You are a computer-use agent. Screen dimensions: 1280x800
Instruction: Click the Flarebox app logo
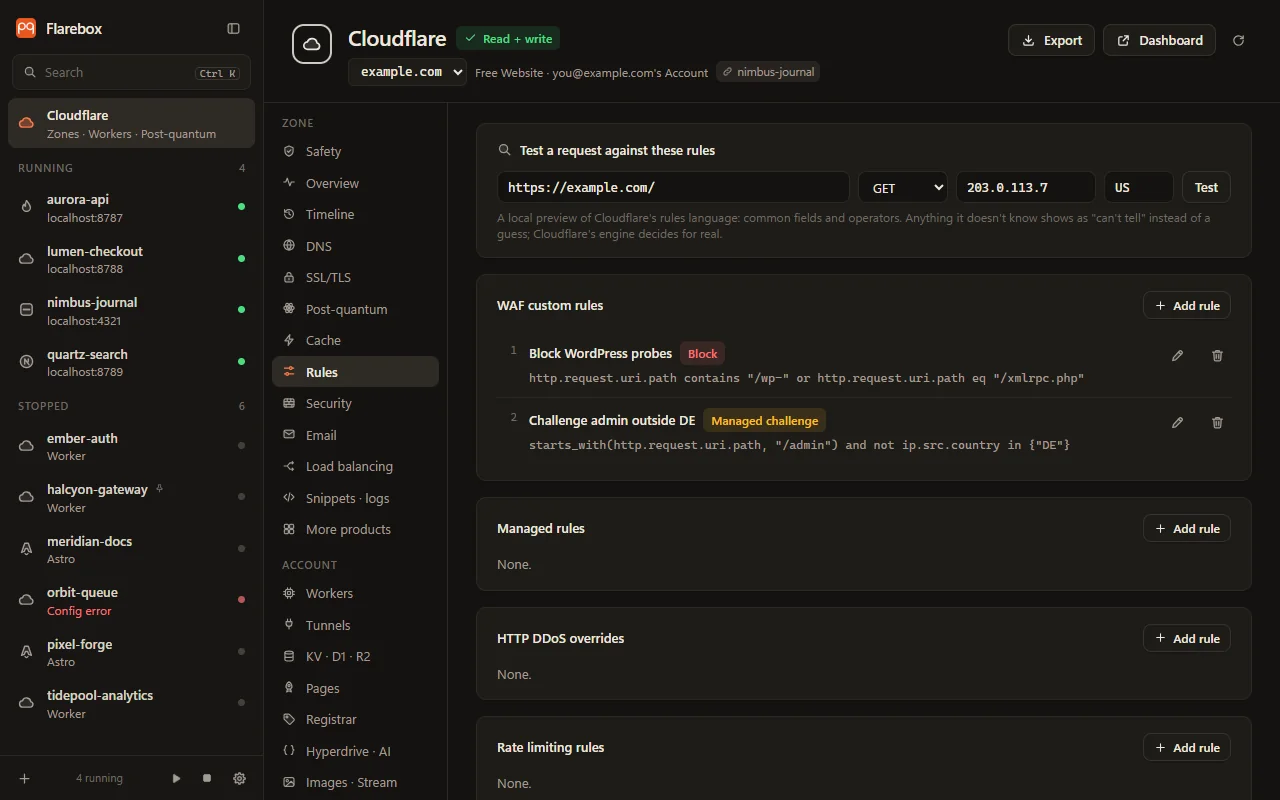click(26, 29)
